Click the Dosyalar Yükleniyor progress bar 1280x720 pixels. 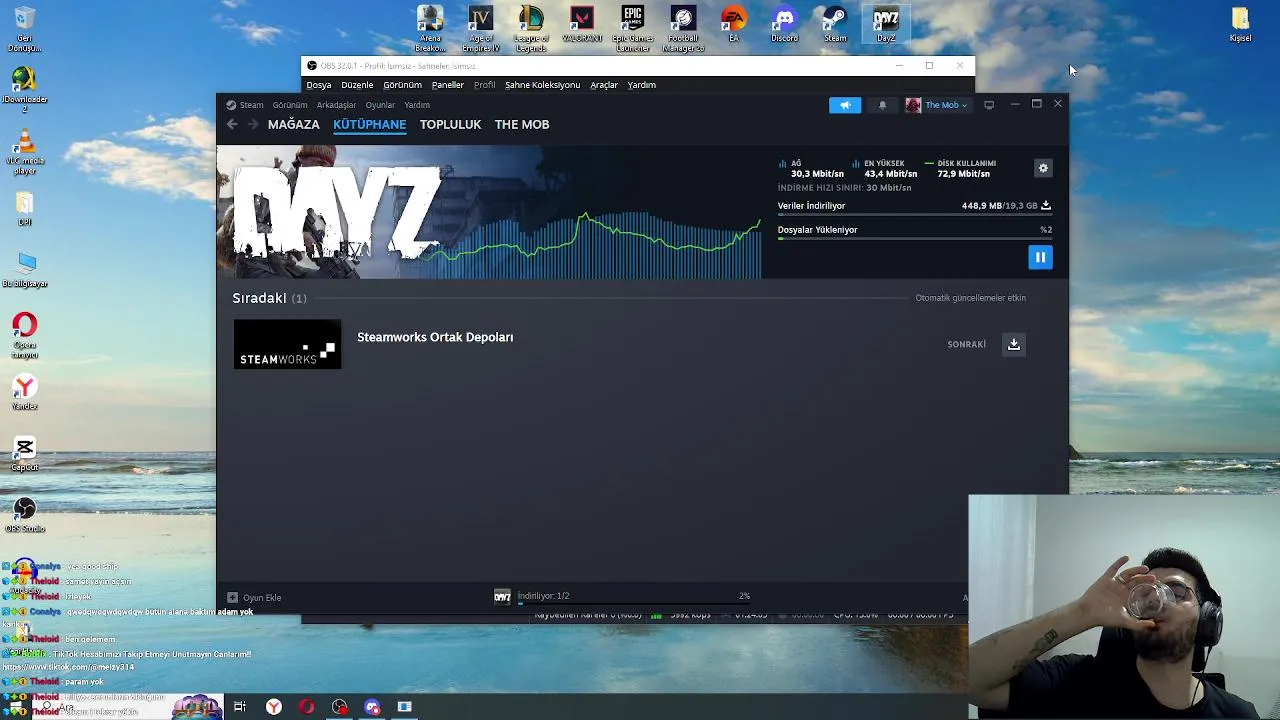coord(914,239)
